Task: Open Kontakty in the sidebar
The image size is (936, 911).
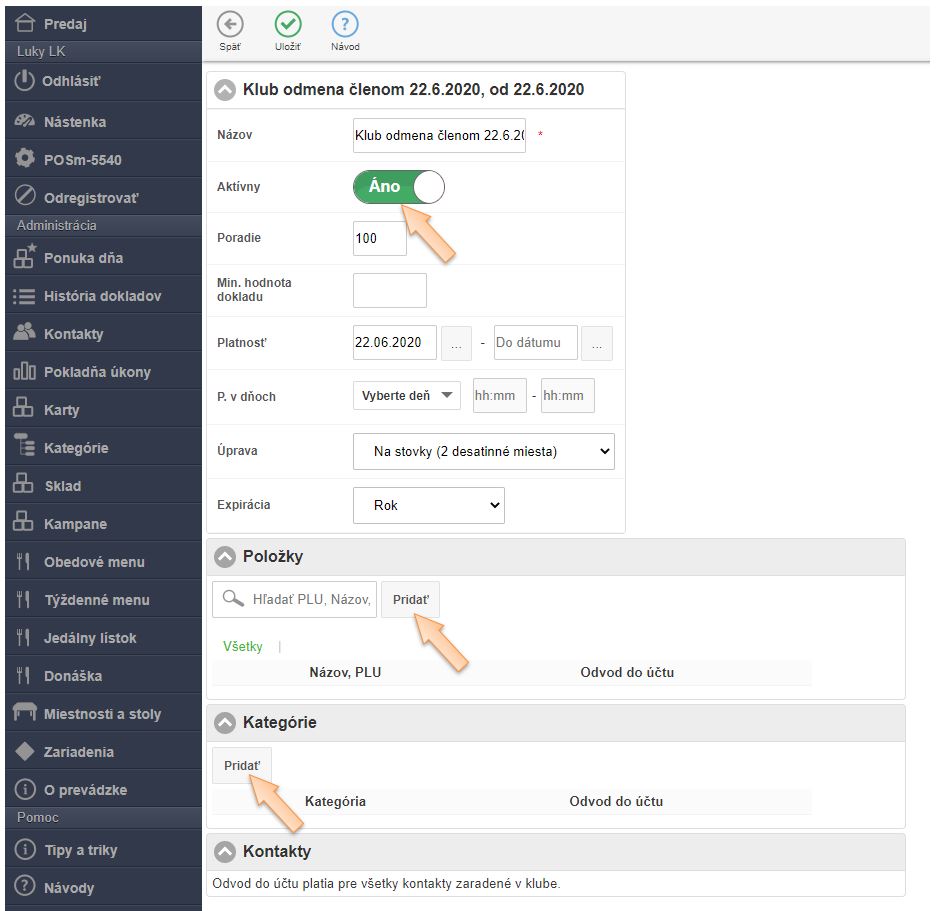Action: pos(73,334)
